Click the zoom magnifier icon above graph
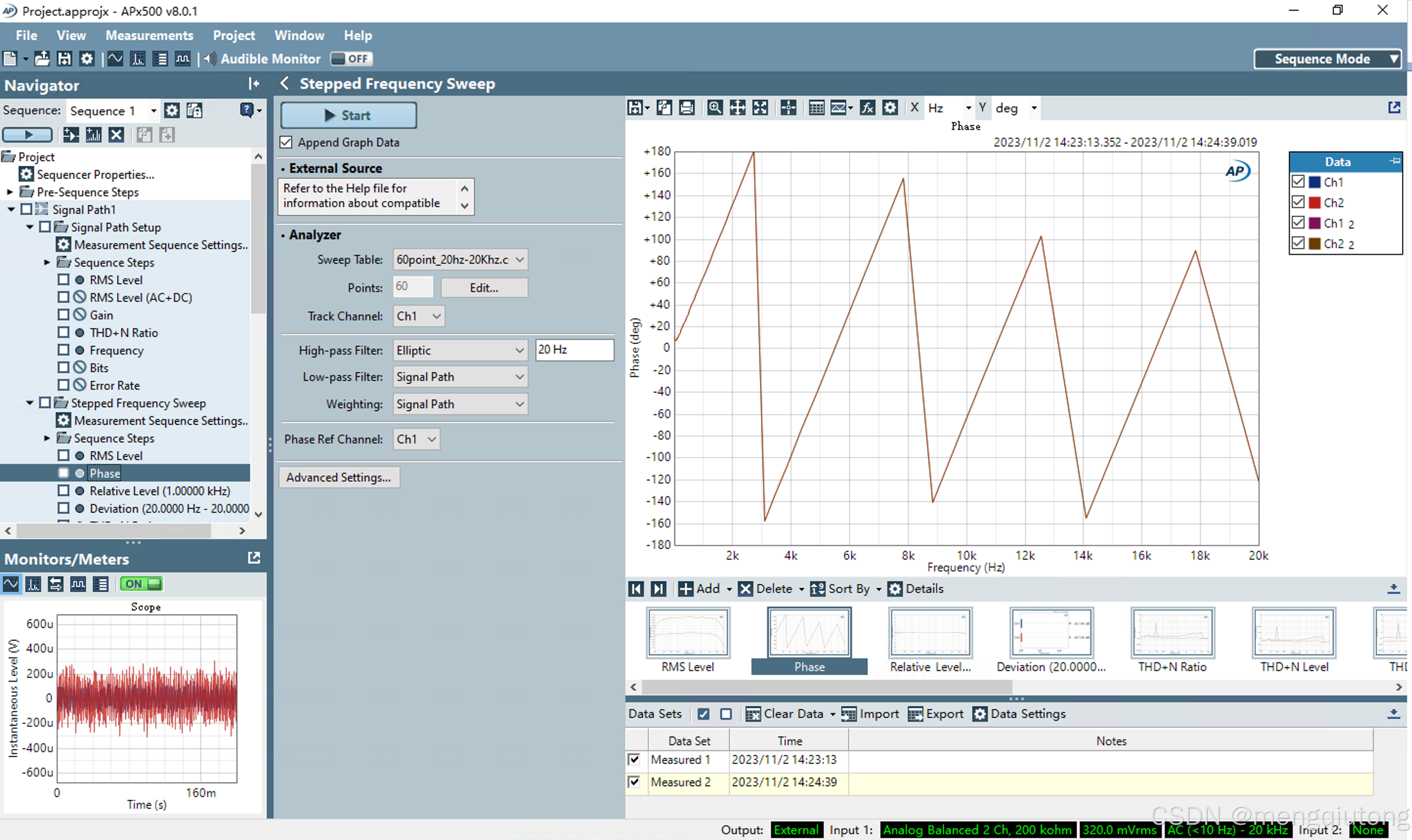This screenshot has height=840, width=1412. [715, 107]
